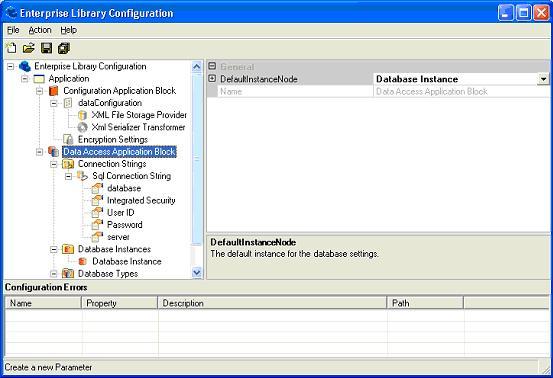Select the Database Types tree label

[108, 274]
